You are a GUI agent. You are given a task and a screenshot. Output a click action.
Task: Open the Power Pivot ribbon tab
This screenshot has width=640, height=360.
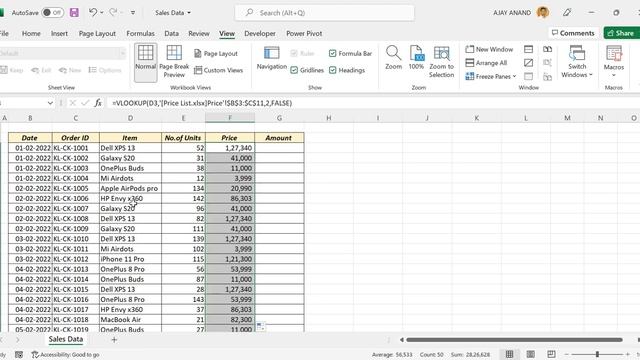(x=304, y=33)
